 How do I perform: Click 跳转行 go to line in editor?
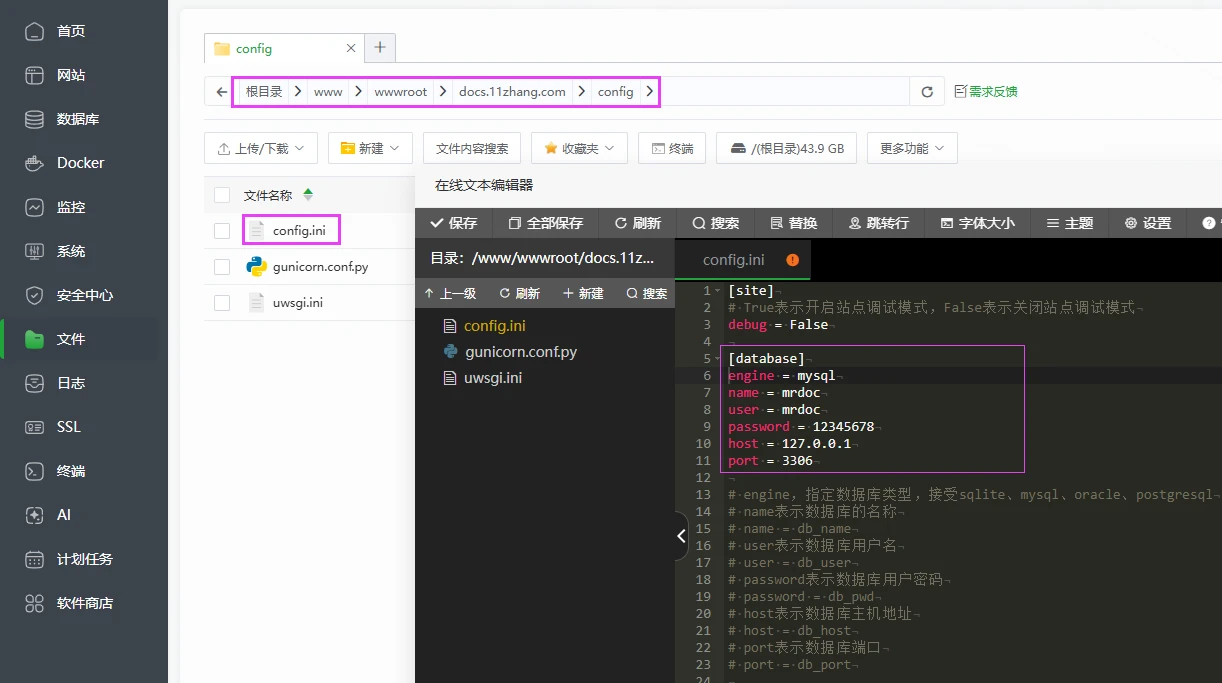(x=878, y=223)
